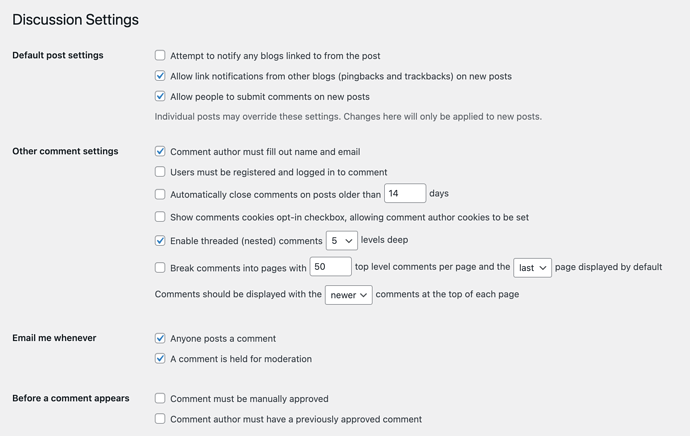Uncheck allow pingbacks and trackbacks on new posts
The height and width of the screenshot is (436, 690).
160,76
